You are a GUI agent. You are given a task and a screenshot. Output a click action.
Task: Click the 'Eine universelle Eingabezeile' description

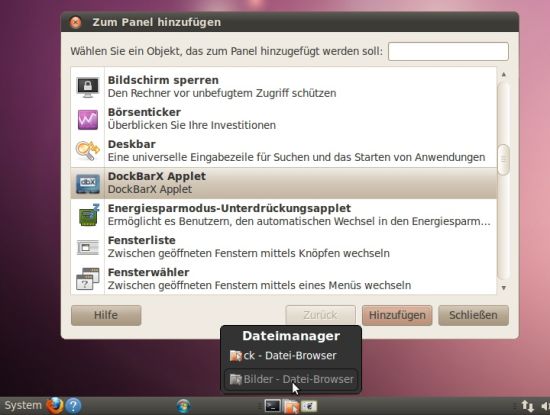(296, 157)
